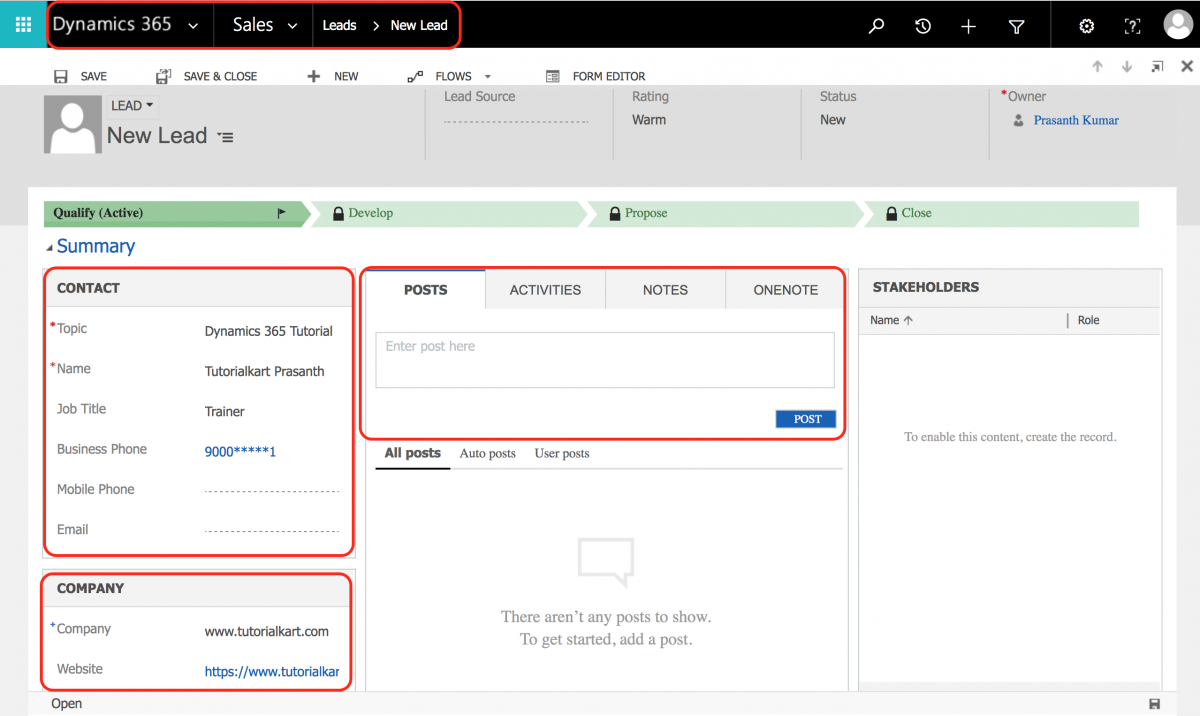Open settings gear icon
The width and height of the screenshot is (1200, 716).
click(x=1087, y=26)
